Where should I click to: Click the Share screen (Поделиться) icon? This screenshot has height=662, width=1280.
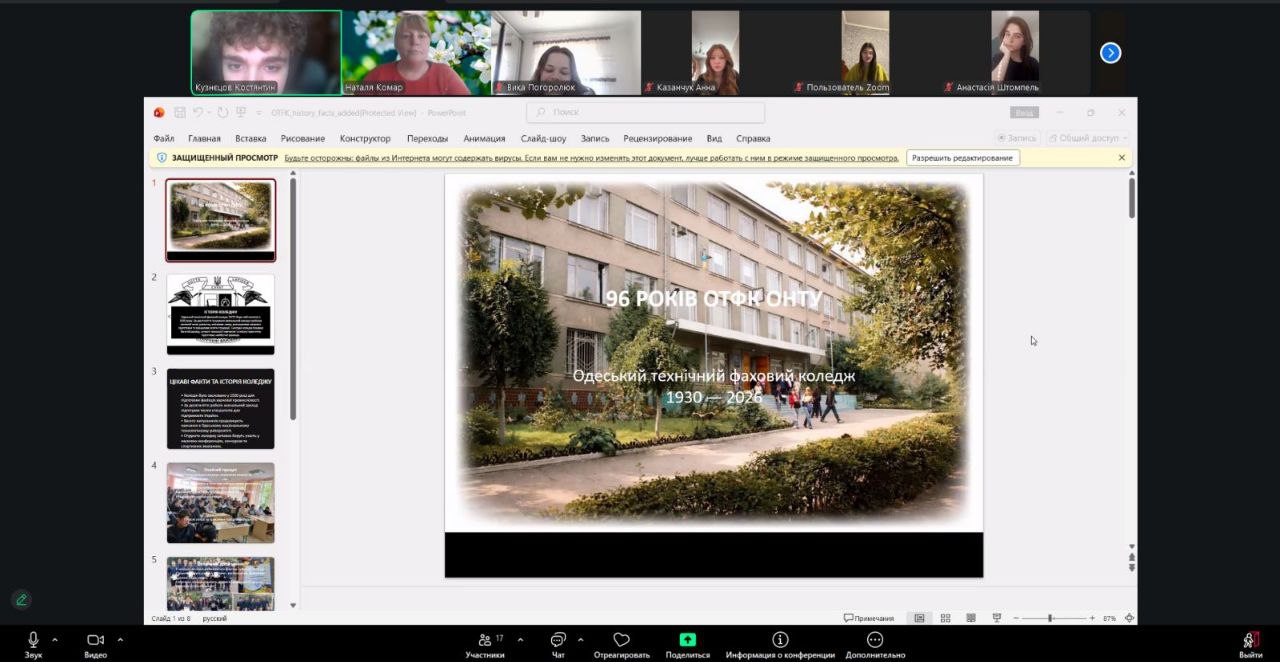tap(687, 640)
